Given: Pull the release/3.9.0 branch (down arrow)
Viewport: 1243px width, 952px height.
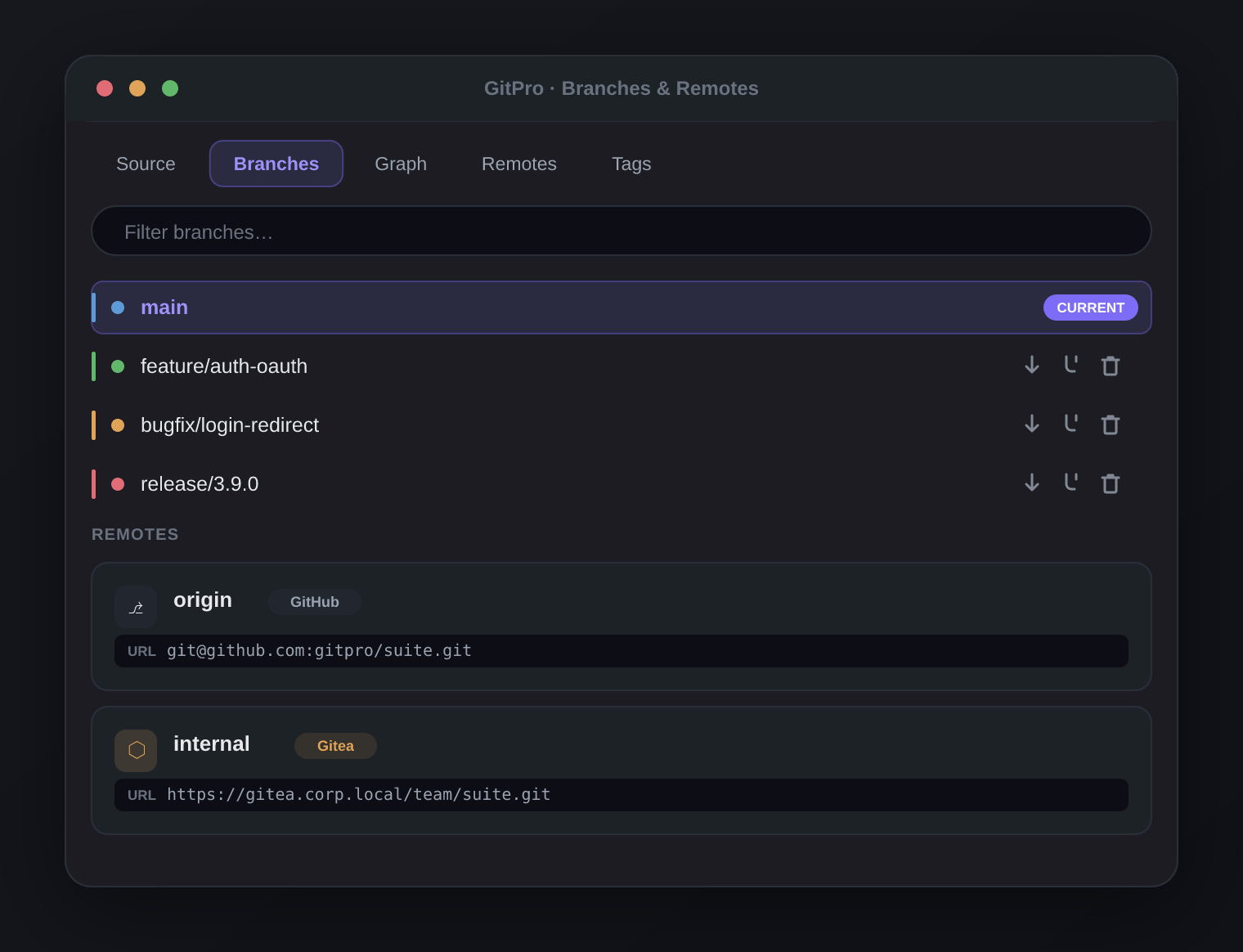Looking at the screenshot, I should [x=1032, y=483].
